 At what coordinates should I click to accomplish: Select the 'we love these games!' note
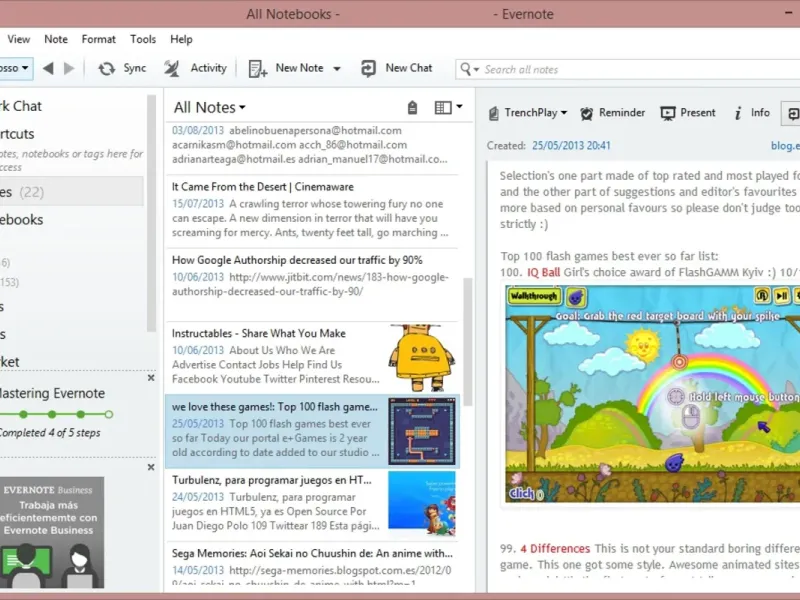point(312,431)
